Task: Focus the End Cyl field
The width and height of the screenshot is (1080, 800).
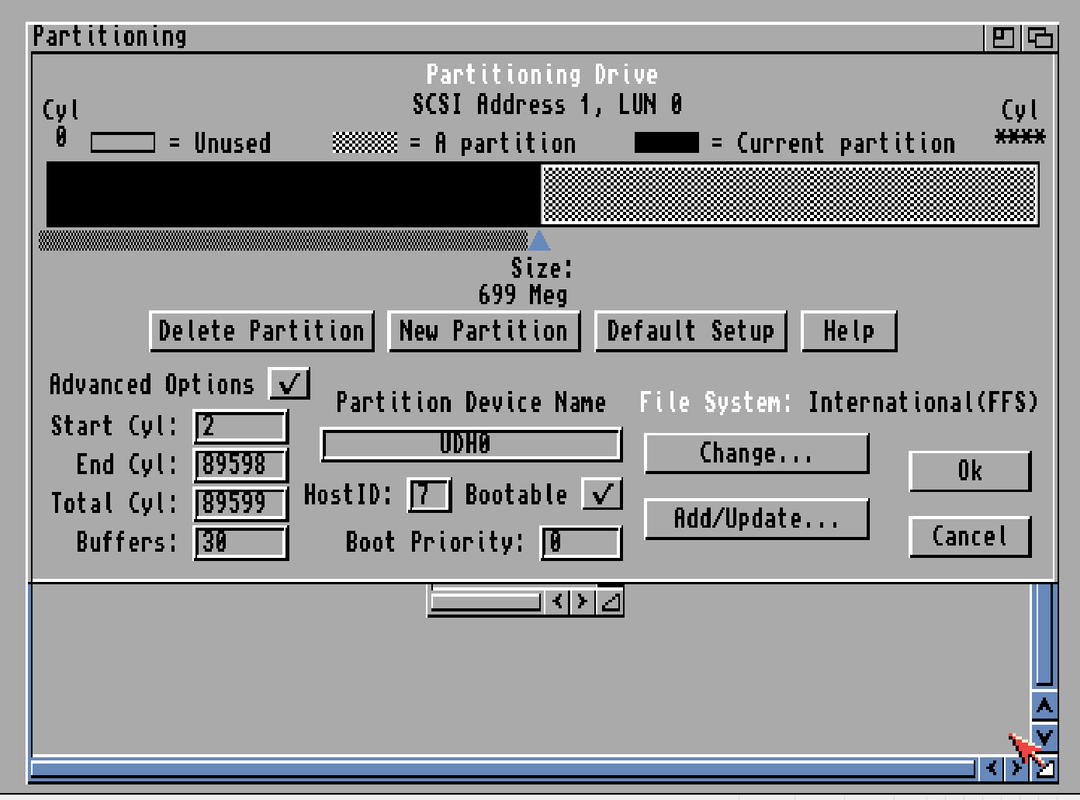Action: click(x=240, y=465)
